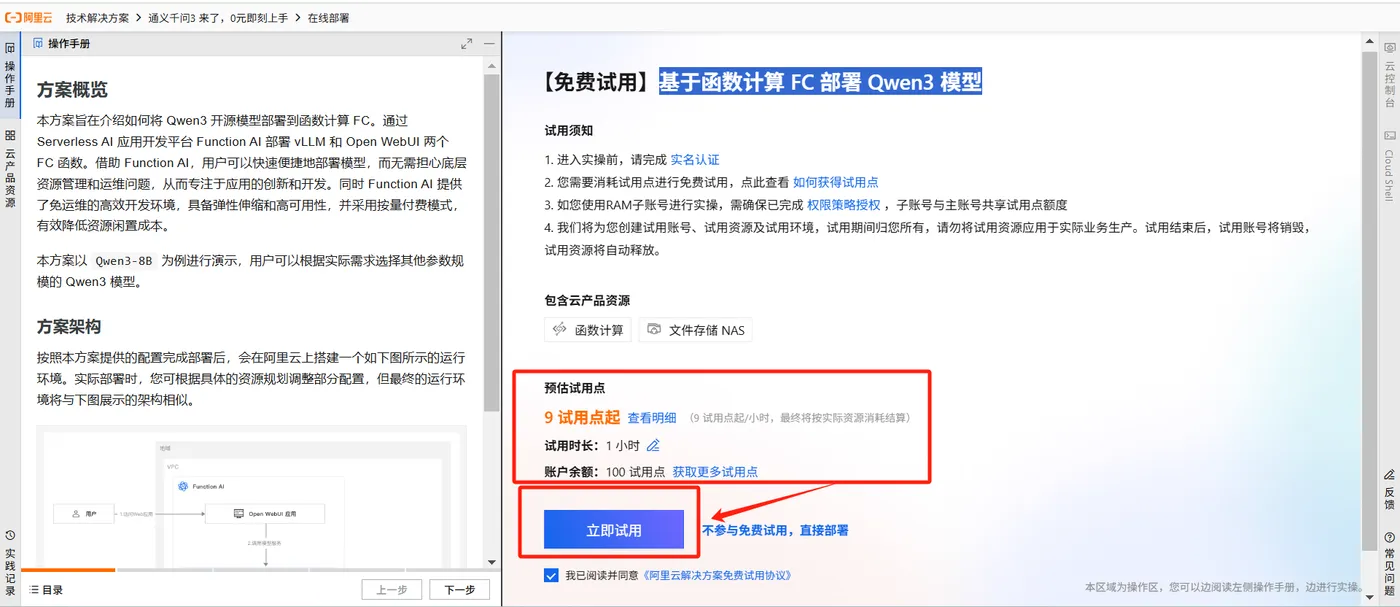Open the 实践记录 sidebar tab
This screenshot has width=1400, height=607.
[10, 564]
